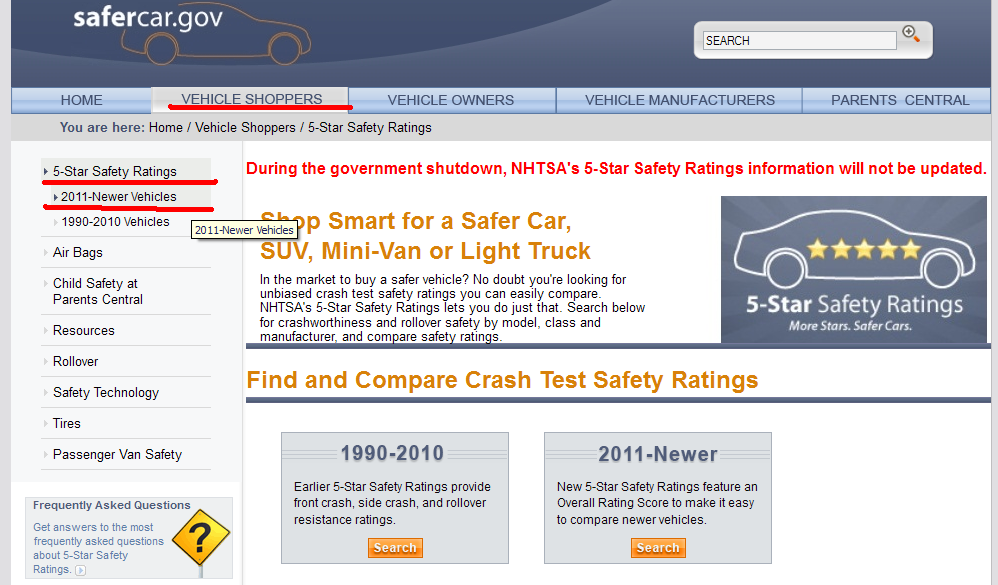Expand the Air Bags sidebar section

point(78,253)
